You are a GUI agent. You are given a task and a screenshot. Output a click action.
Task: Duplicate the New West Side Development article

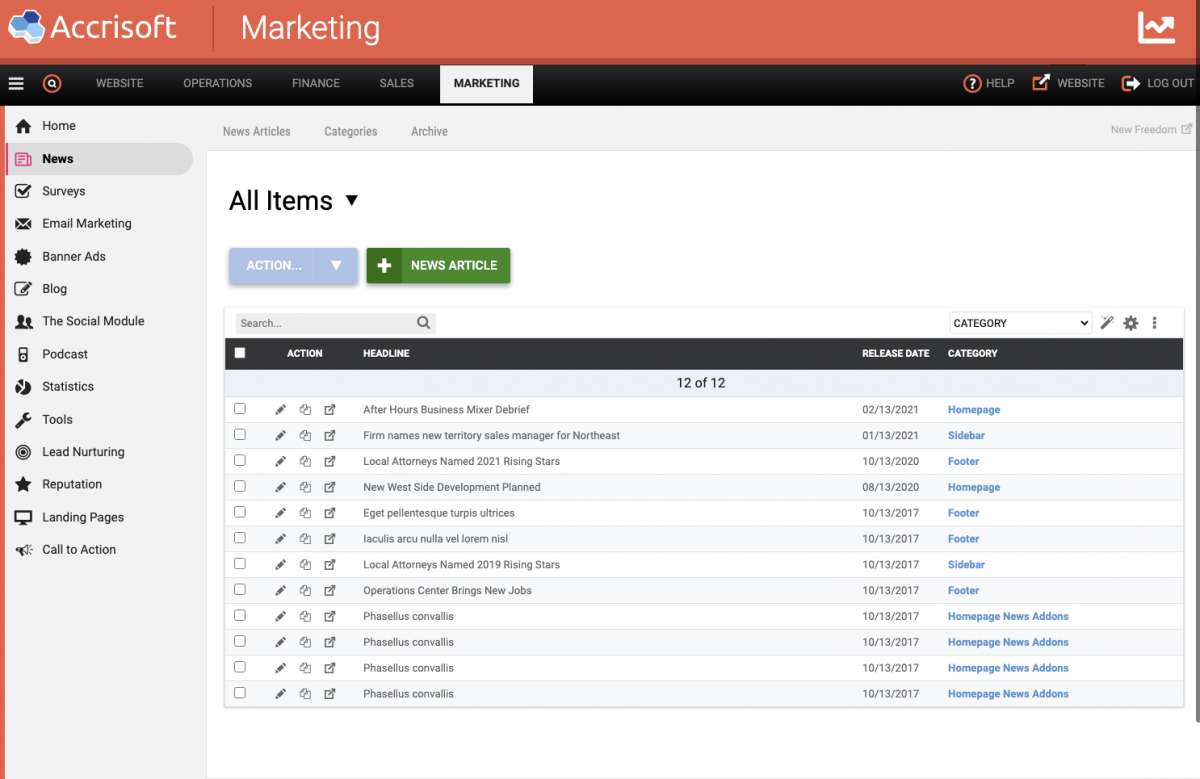pos(305,488)
